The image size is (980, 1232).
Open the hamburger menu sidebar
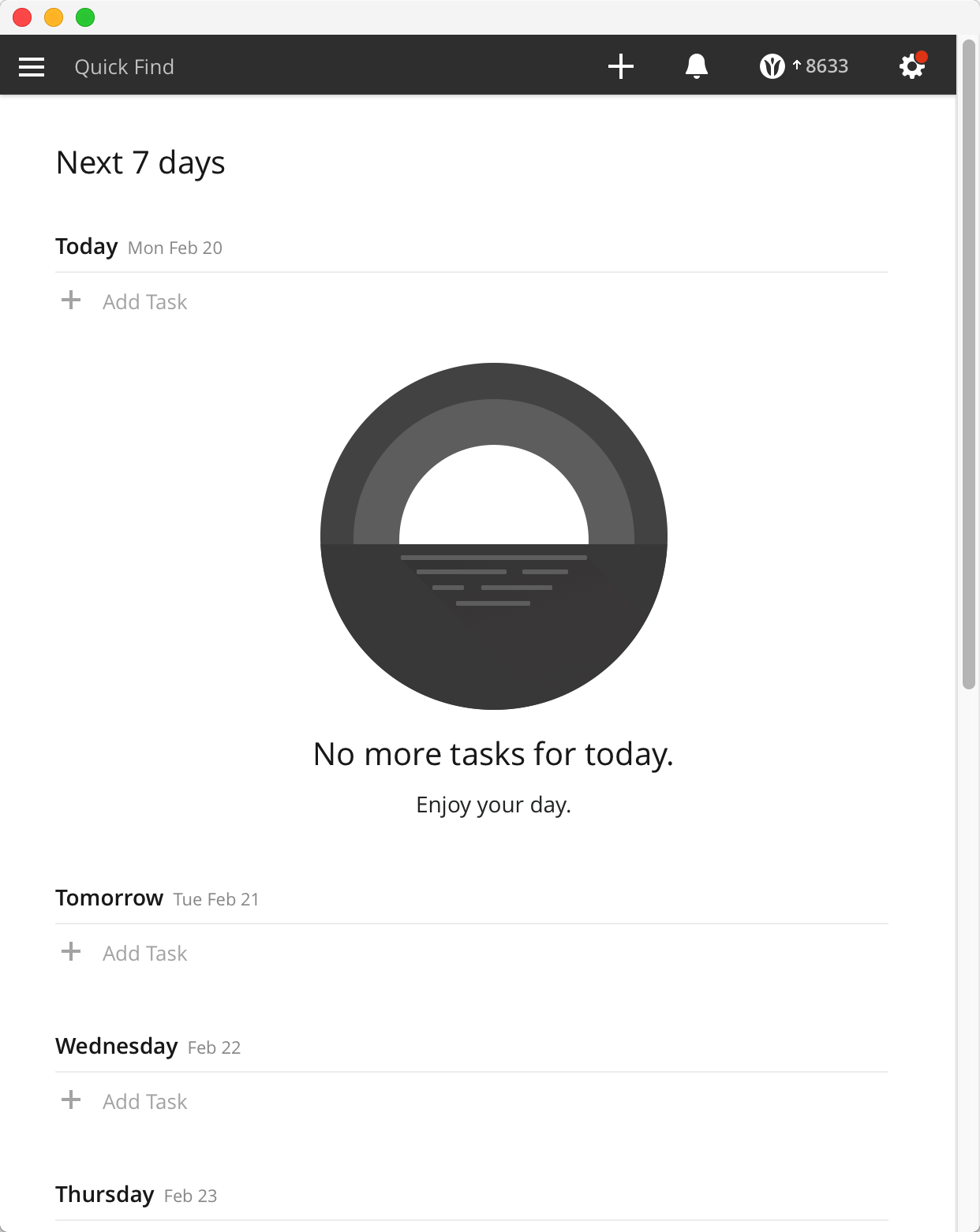pos(32,67)
